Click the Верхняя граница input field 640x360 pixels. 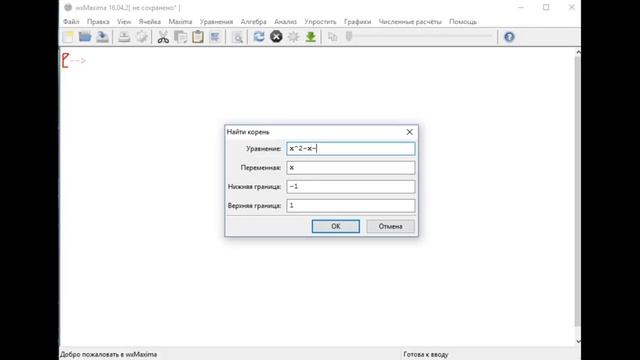click(351, 205)
